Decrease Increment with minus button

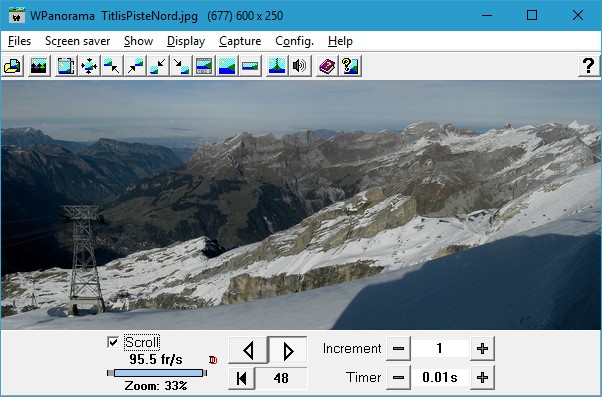click(x=398, y=349)
